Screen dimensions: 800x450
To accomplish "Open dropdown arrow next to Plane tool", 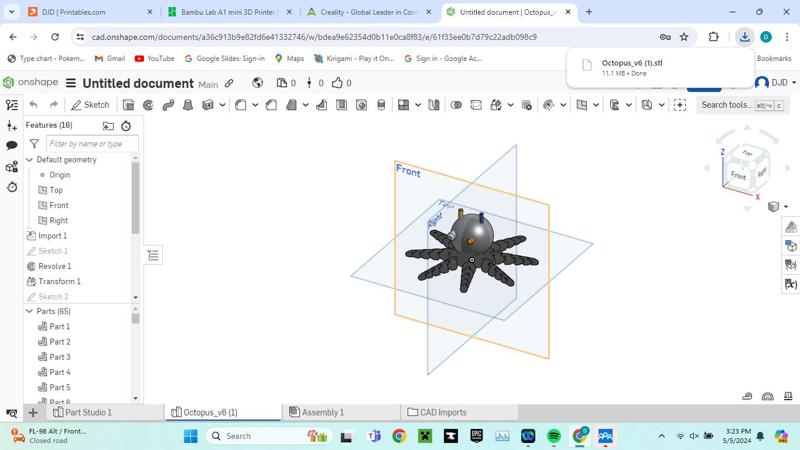I will tap(596, 105).
